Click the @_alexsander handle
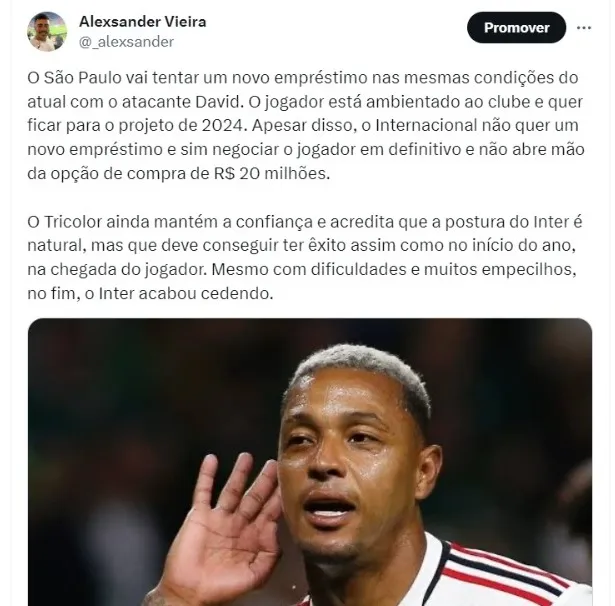This screenshot has width=615, height=606. (x=126, y=42)
